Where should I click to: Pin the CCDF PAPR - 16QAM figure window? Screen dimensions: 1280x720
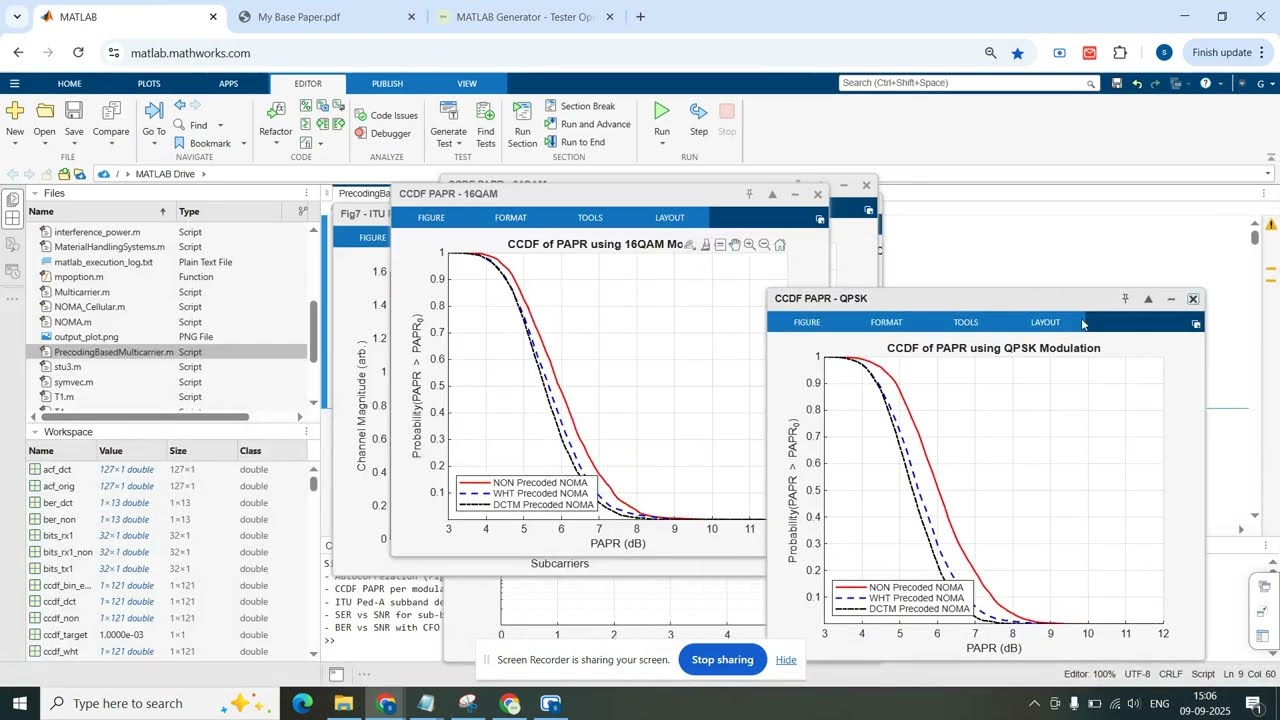pos(749,194)
